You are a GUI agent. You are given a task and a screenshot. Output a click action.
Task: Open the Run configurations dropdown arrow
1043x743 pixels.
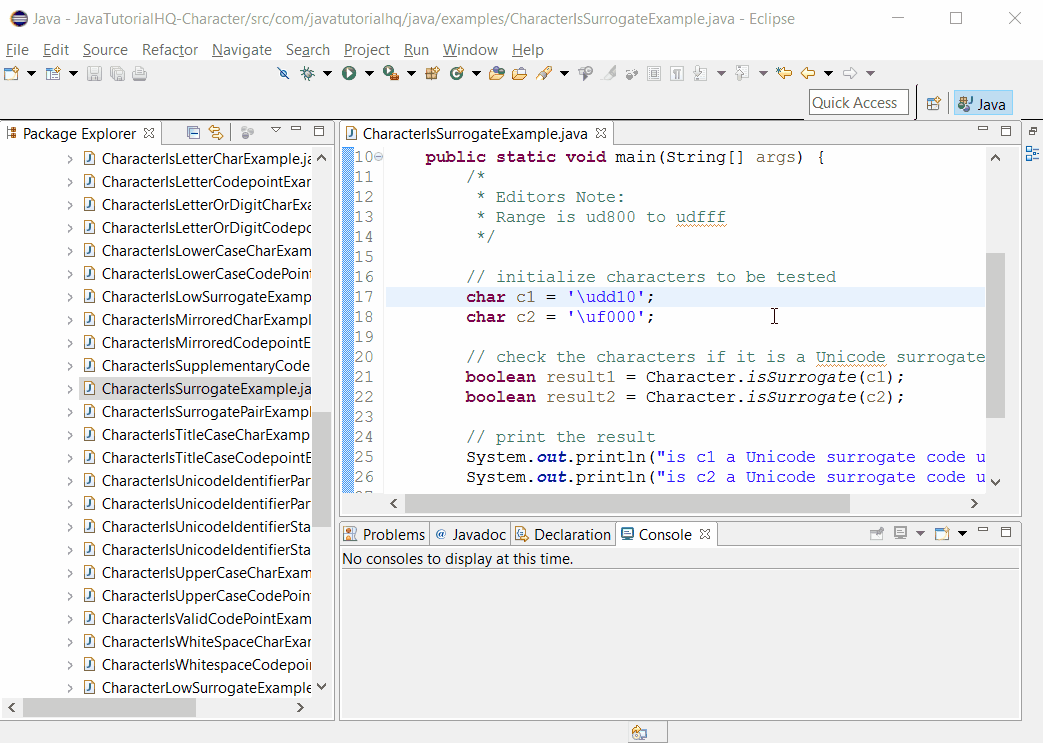click(x=368, y=73)
